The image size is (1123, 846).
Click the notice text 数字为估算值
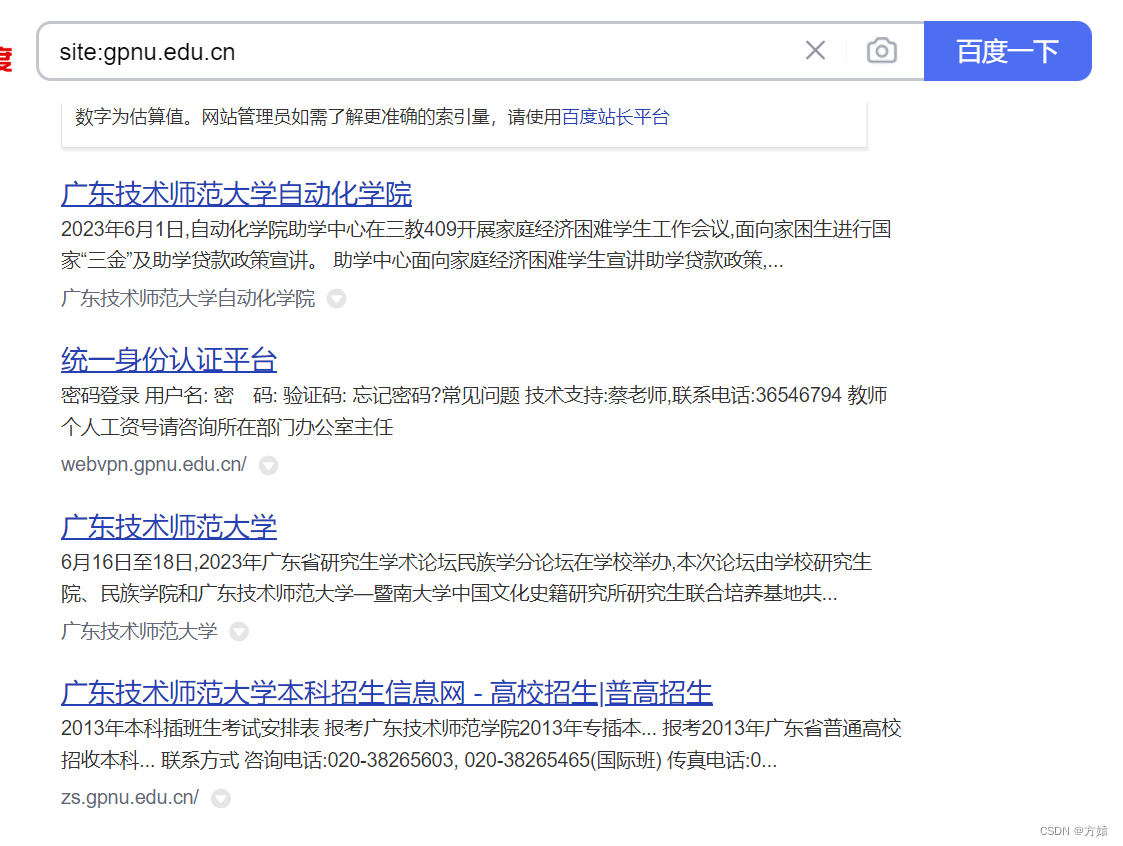(x=372, y=117)
